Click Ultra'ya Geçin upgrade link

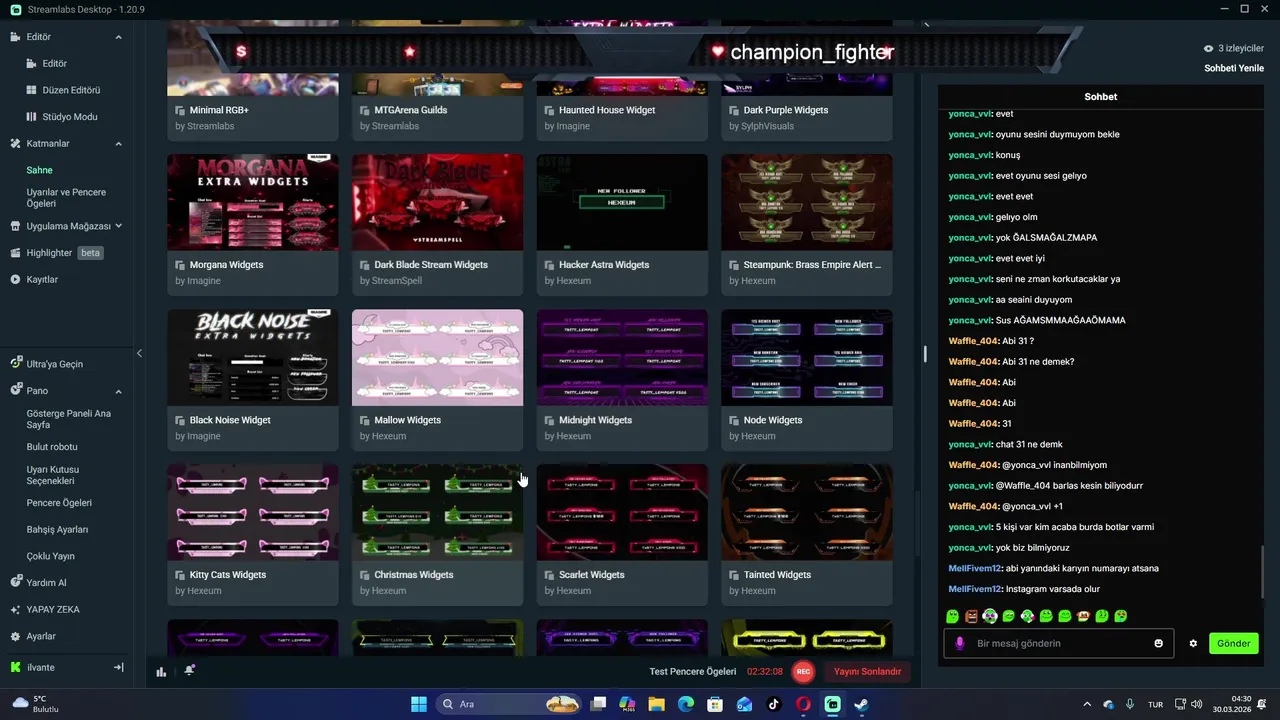(54, 364)
